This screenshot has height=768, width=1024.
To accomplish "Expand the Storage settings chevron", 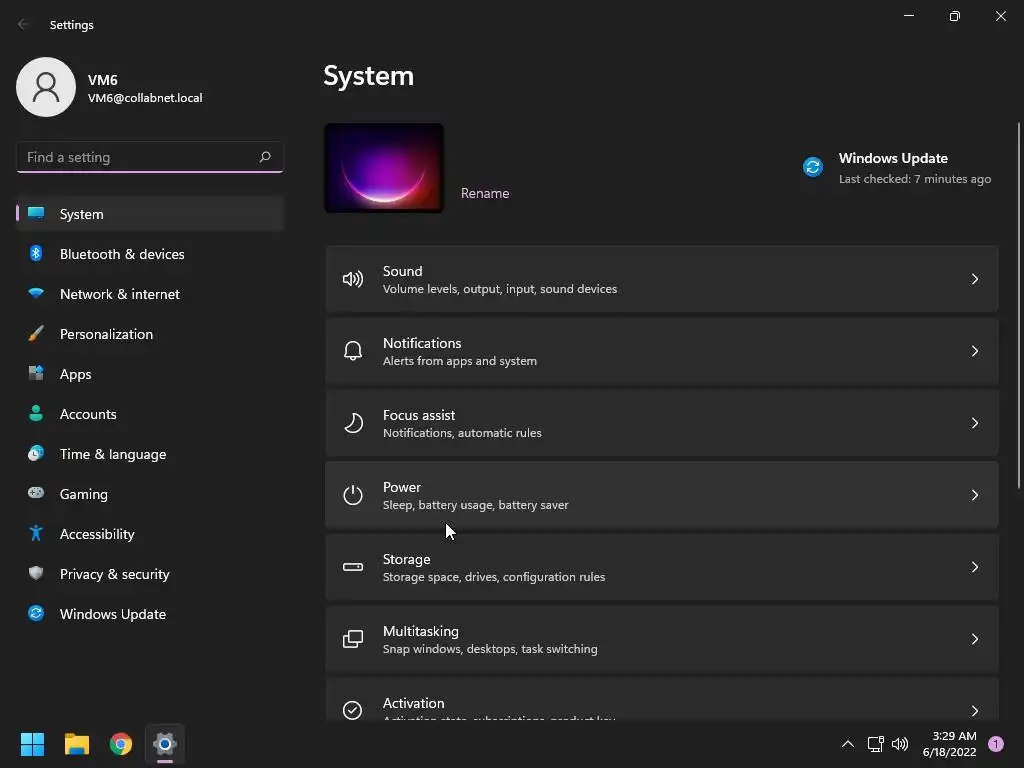I will (x=974, y=567).
